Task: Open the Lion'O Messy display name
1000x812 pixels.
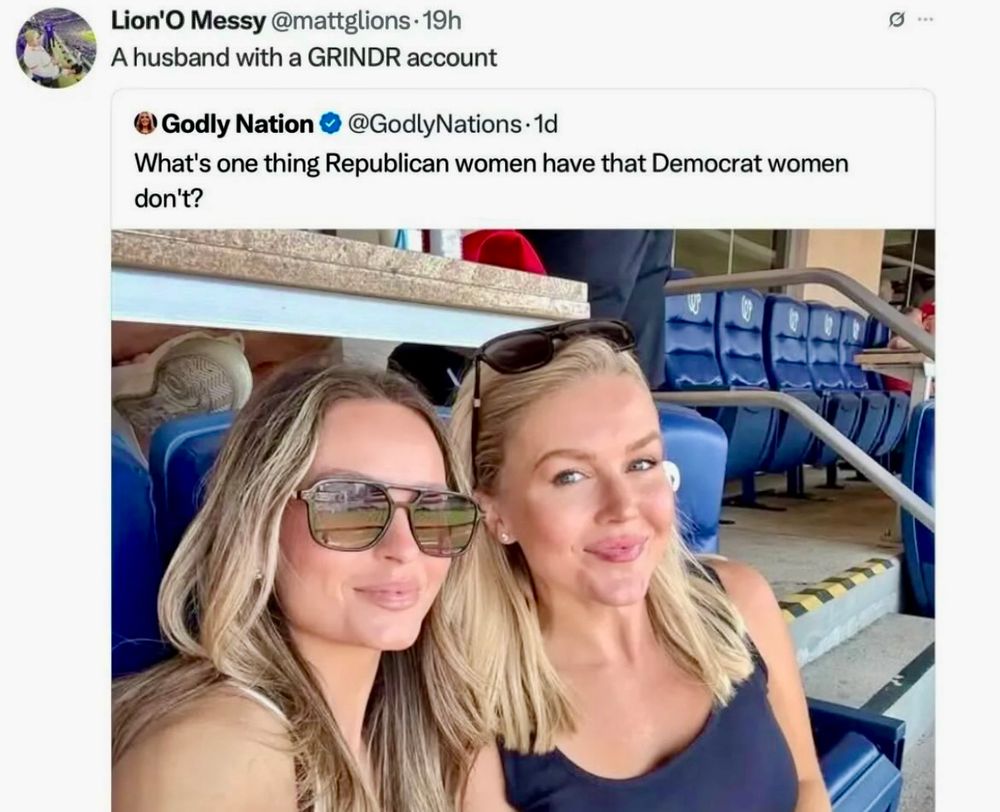Action: (x=188, y=20)
